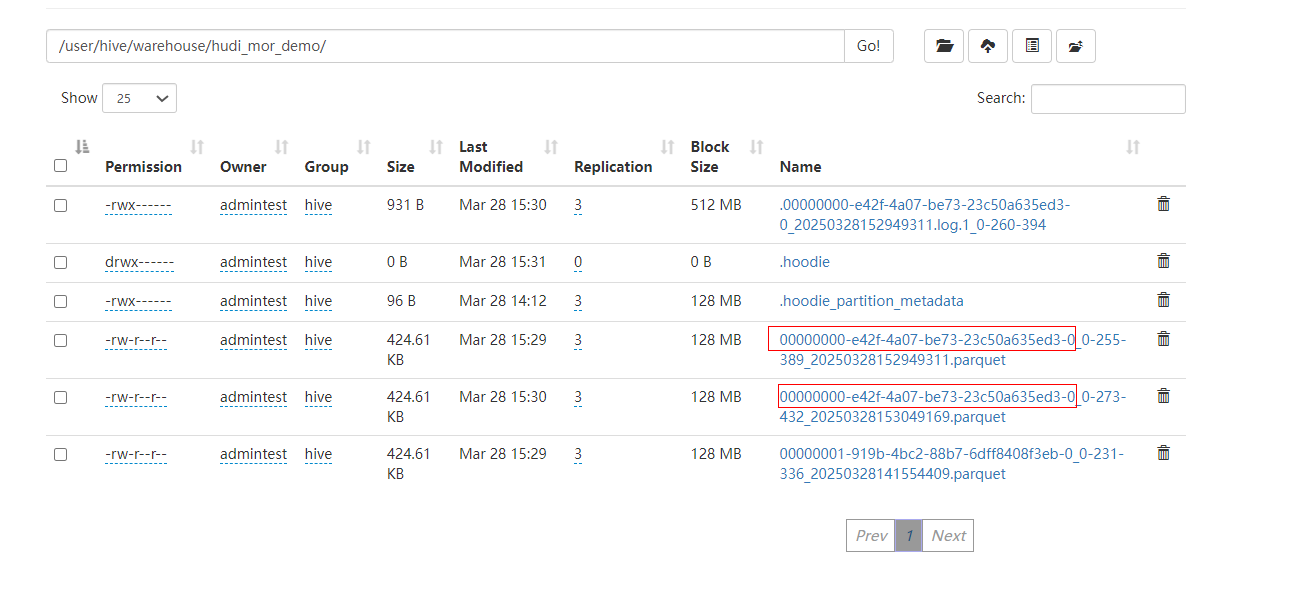The height and width of the screenshot is (591, 1313).
Task: Check the select-all checkbox in table header
Action: pyautogui.click(x=60, y=166)
